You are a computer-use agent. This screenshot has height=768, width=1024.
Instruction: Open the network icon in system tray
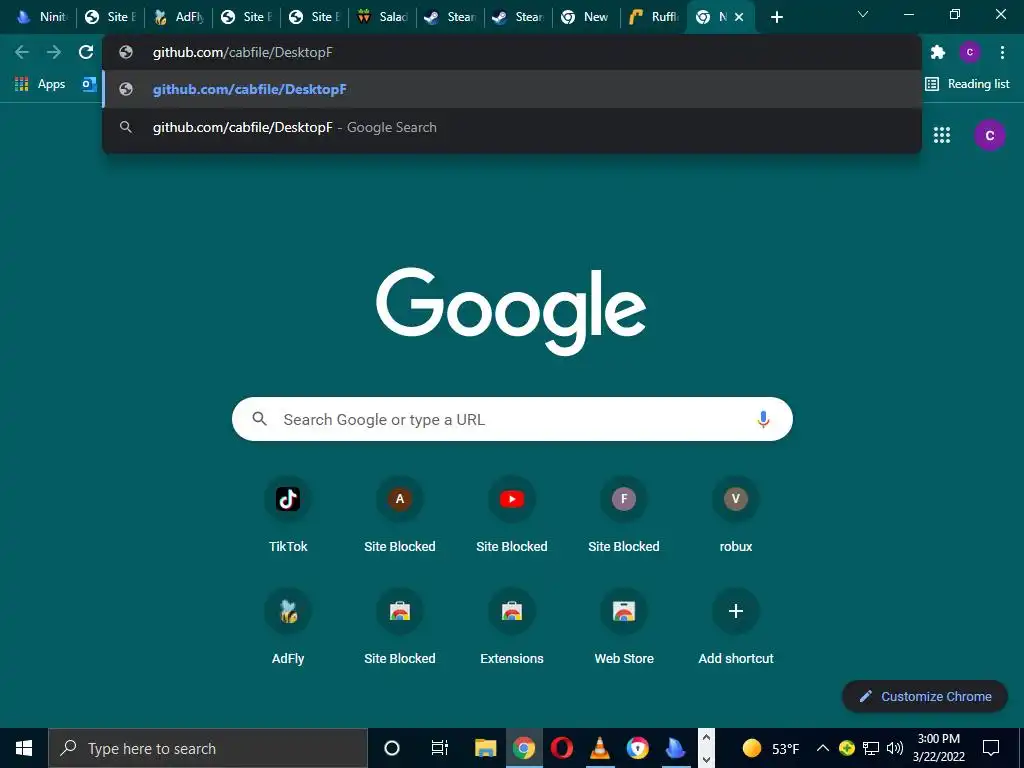pyautogui.click(x=871, y=748)
